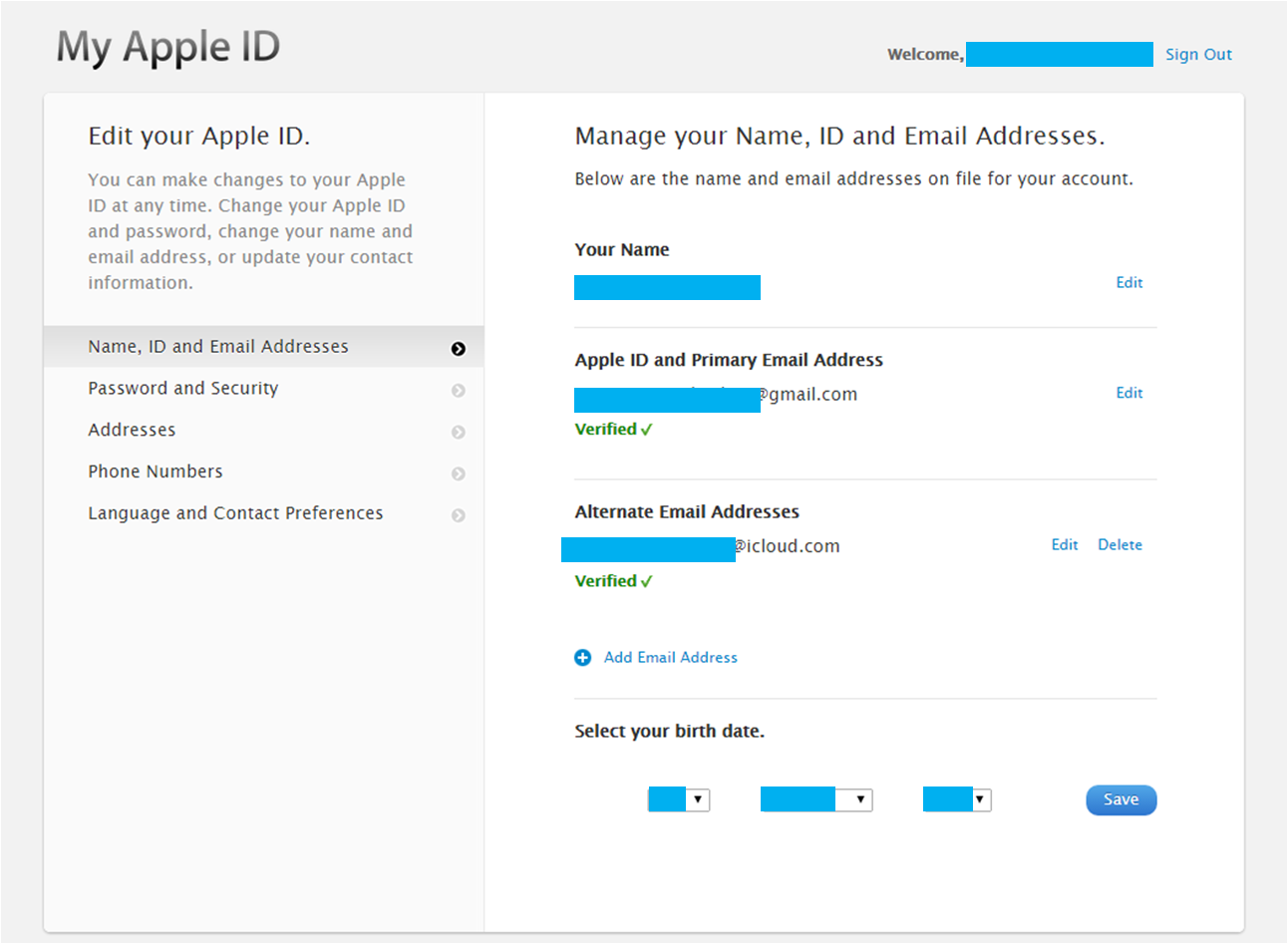Image resolution: width=1288 pixels, height=944 pixels.
Task: Click the 'Apple ID and Primary Email Address' heading
Action: pos(729,361)
